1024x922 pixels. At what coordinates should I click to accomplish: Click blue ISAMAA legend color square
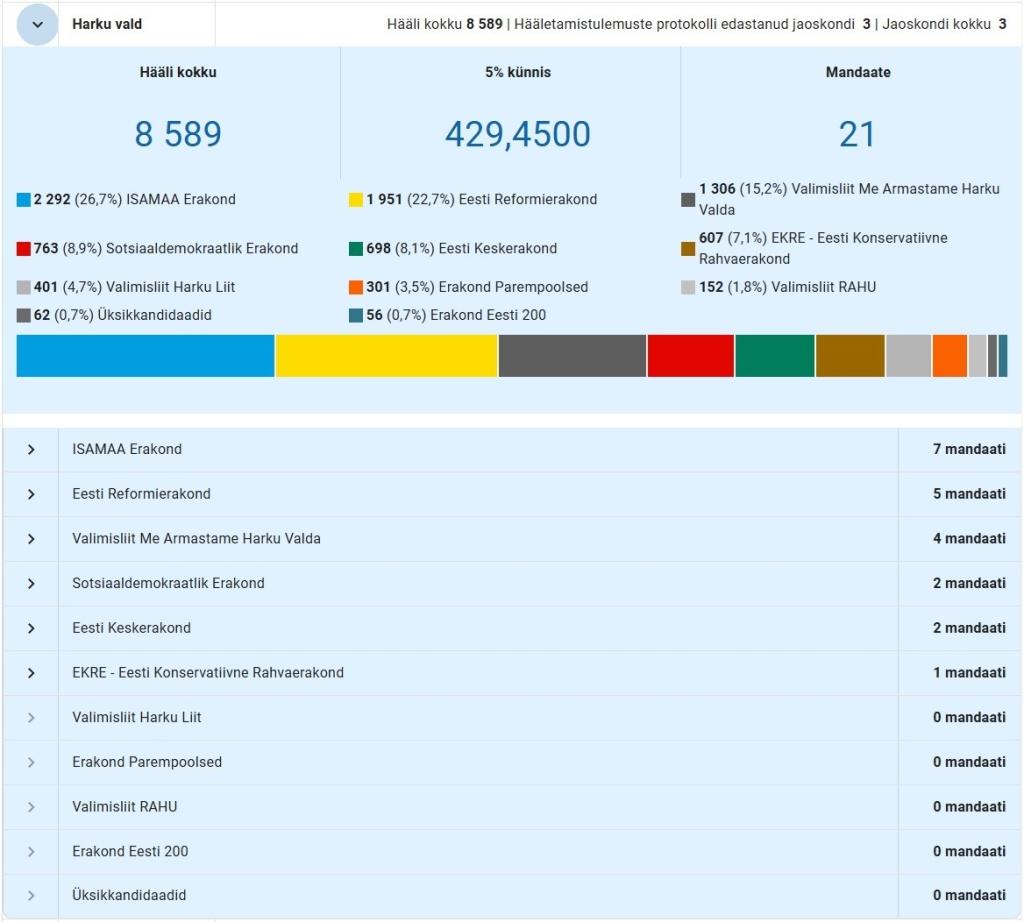(x=24, y=200)
